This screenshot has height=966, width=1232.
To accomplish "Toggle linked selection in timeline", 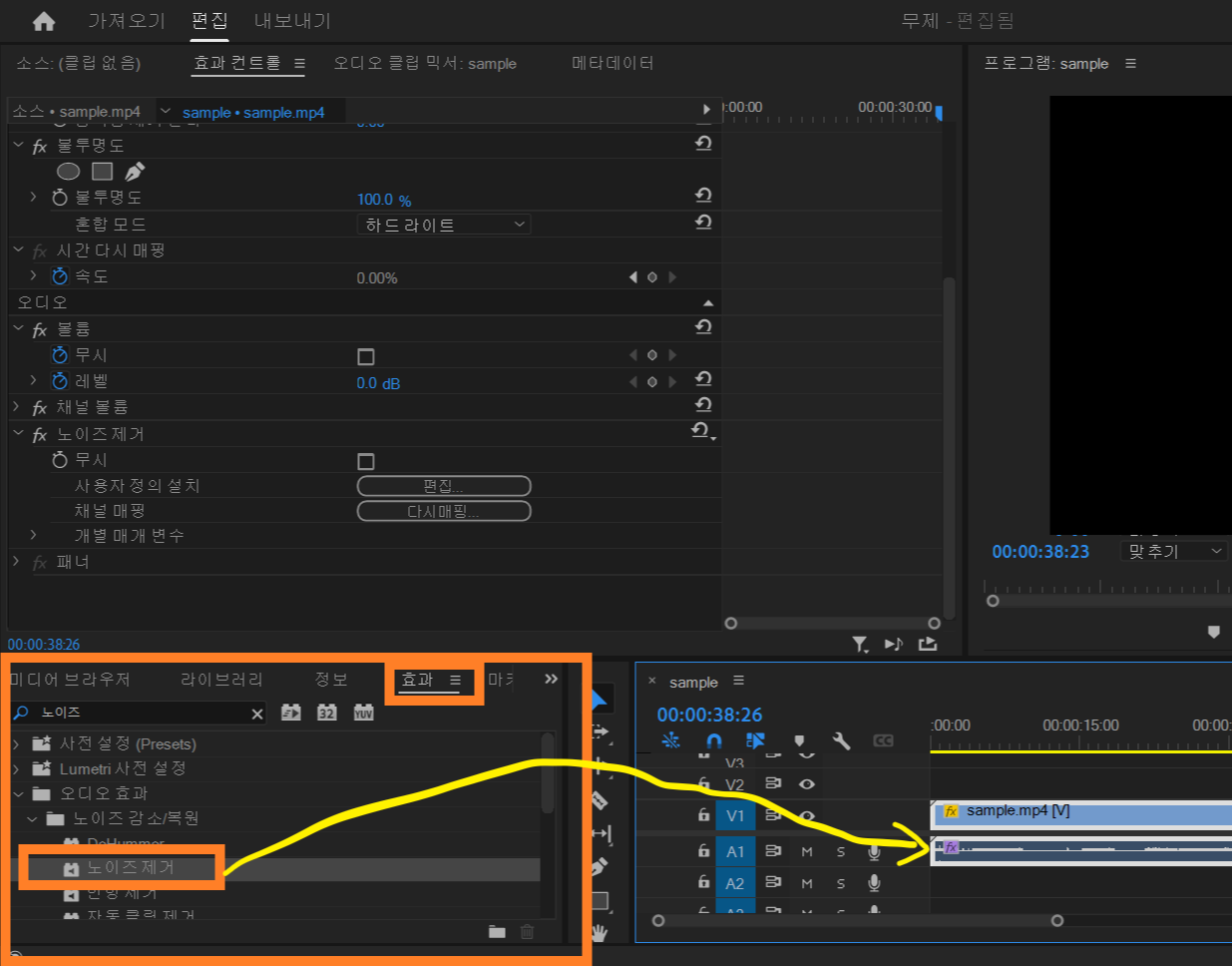I will pos(755,740).
